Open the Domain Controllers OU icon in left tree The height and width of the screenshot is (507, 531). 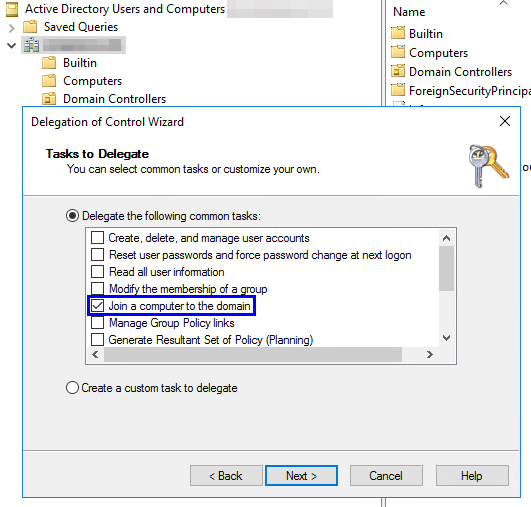49,99
